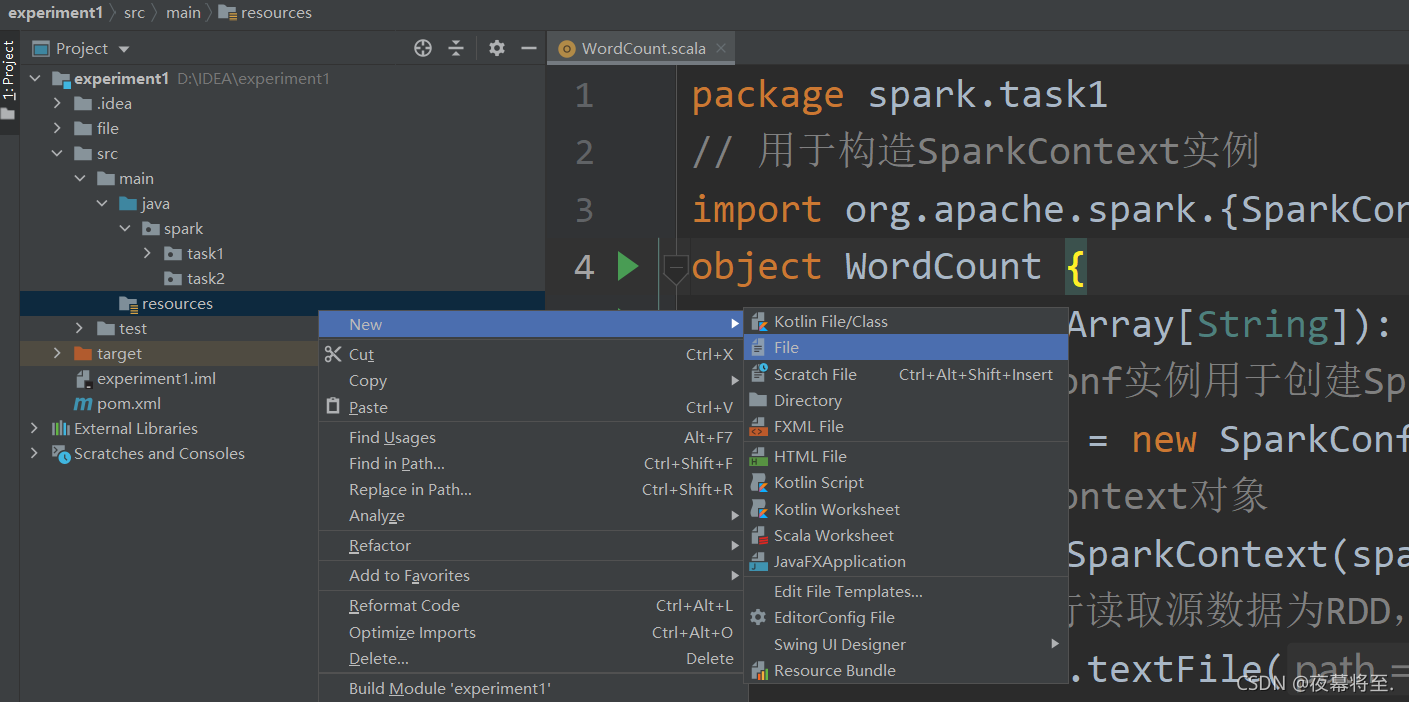
Task: Click the Paste clipboard icon
Action: click(x=333, y=407)
